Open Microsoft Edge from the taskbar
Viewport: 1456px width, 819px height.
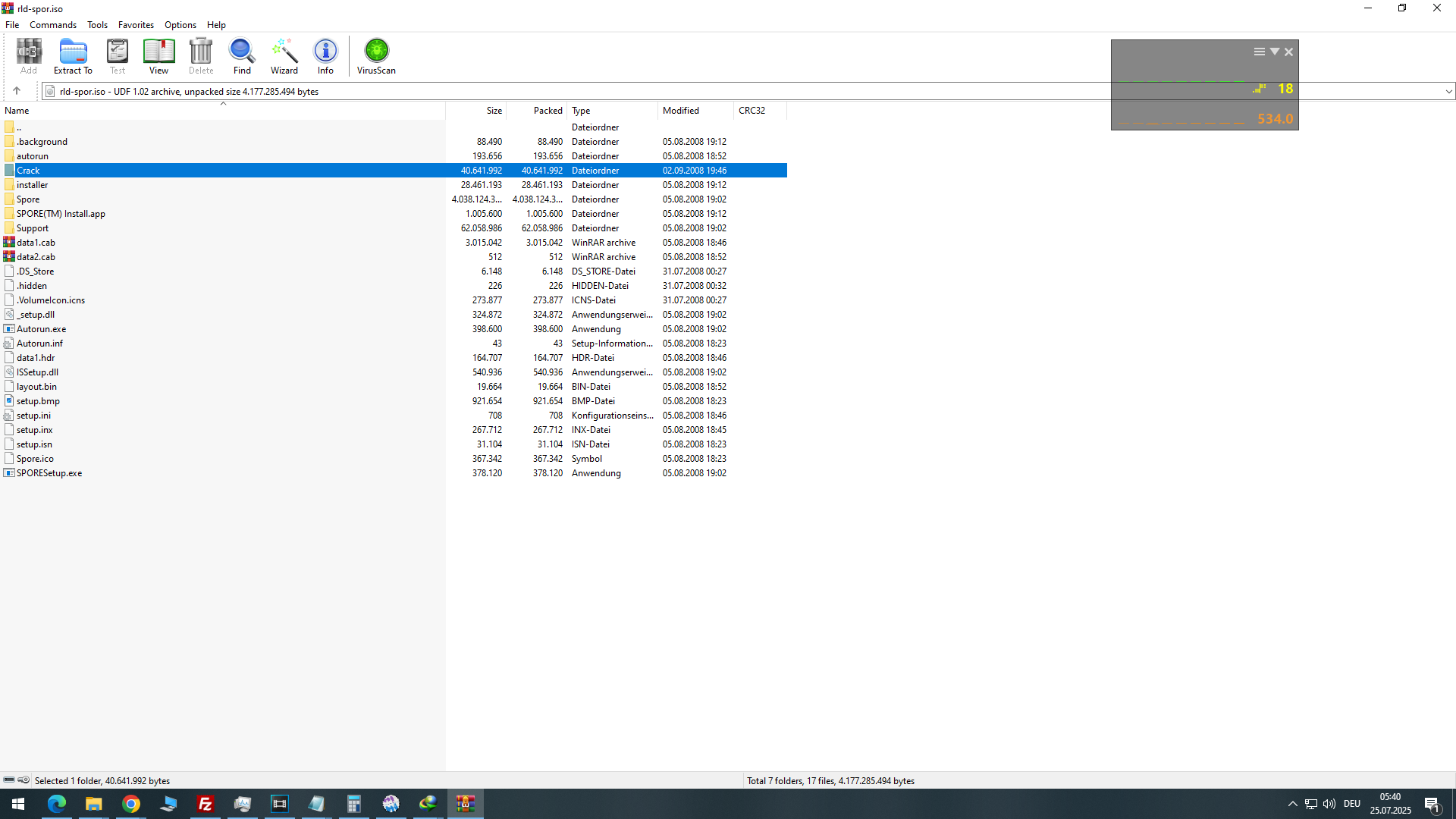pyautogui.click(x=57, y=803)
